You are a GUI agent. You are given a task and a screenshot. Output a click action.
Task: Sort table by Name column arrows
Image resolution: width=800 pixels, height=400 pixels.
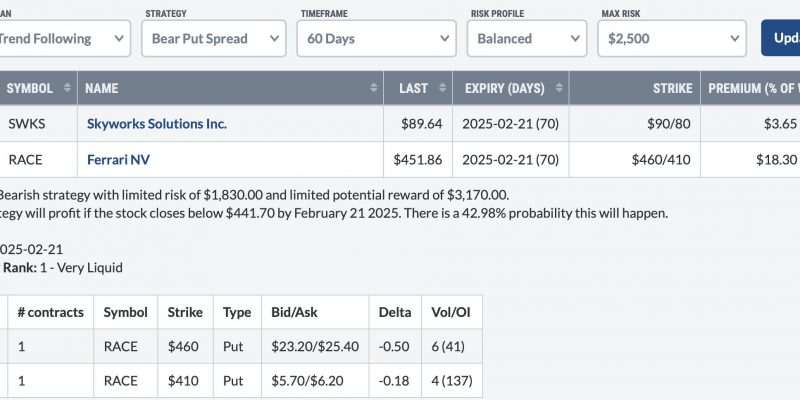click(374, 88)
